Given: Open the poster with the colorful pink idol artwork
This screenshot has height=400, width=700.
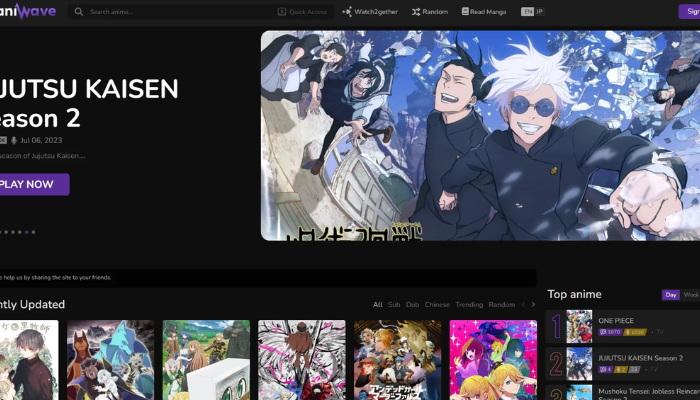Looking at the screenshot, I should 493,360.
